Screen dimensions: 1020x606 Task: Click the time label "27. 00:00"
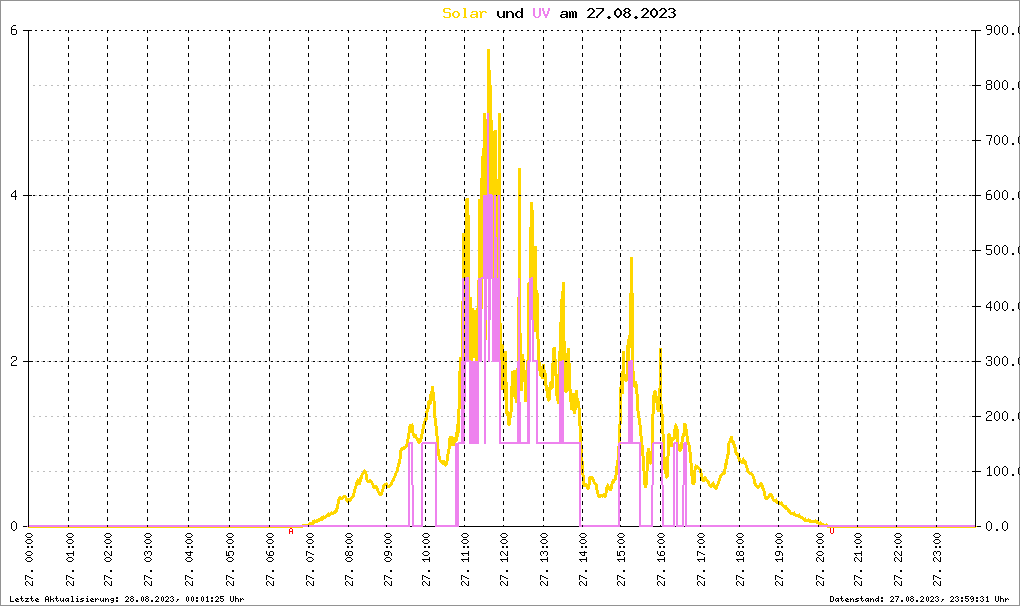29,560
